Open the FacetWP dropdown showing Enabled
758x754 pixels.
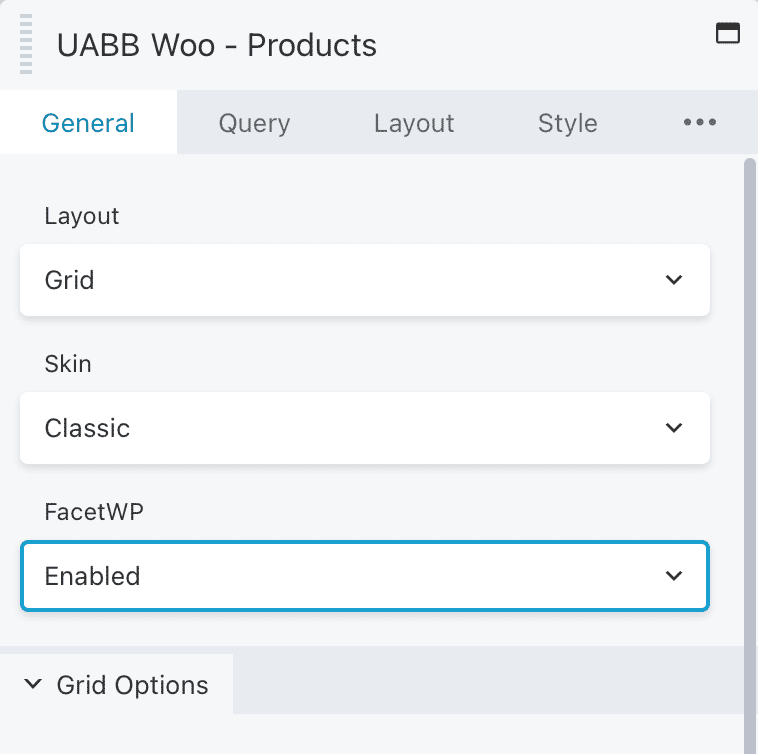[365, 576]
